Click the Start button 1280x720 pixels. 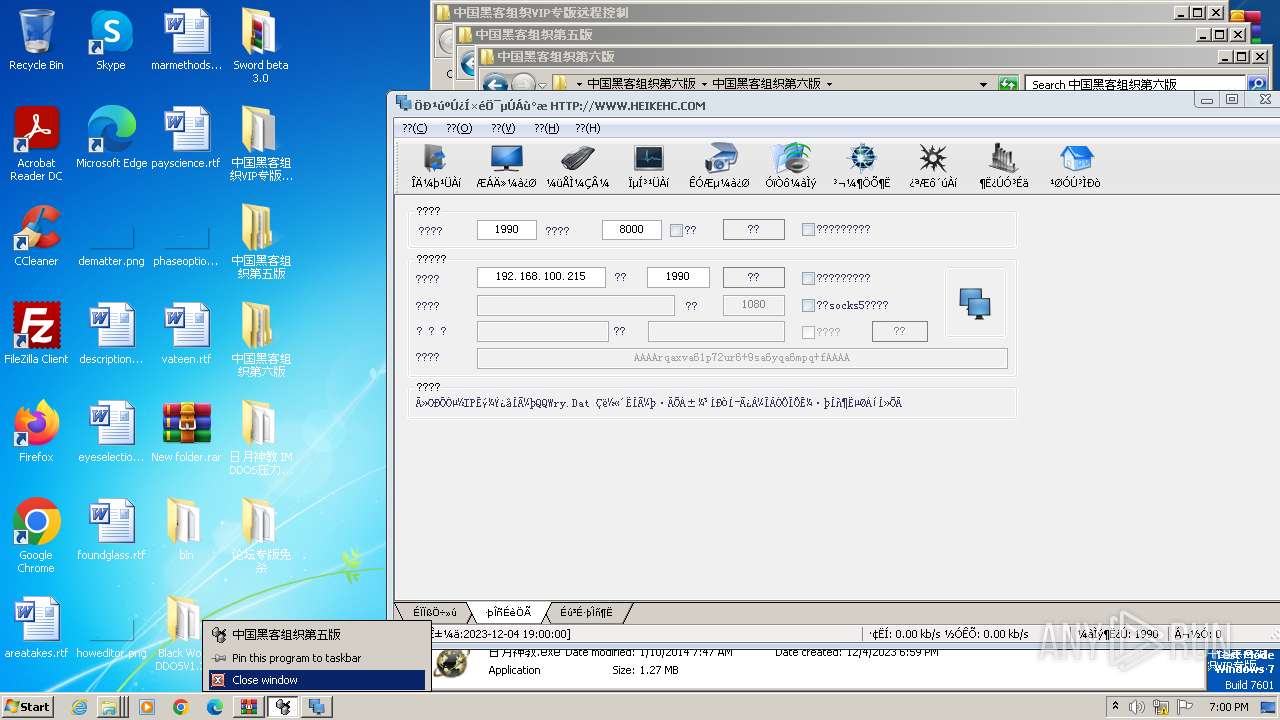[x=27, y=706]
